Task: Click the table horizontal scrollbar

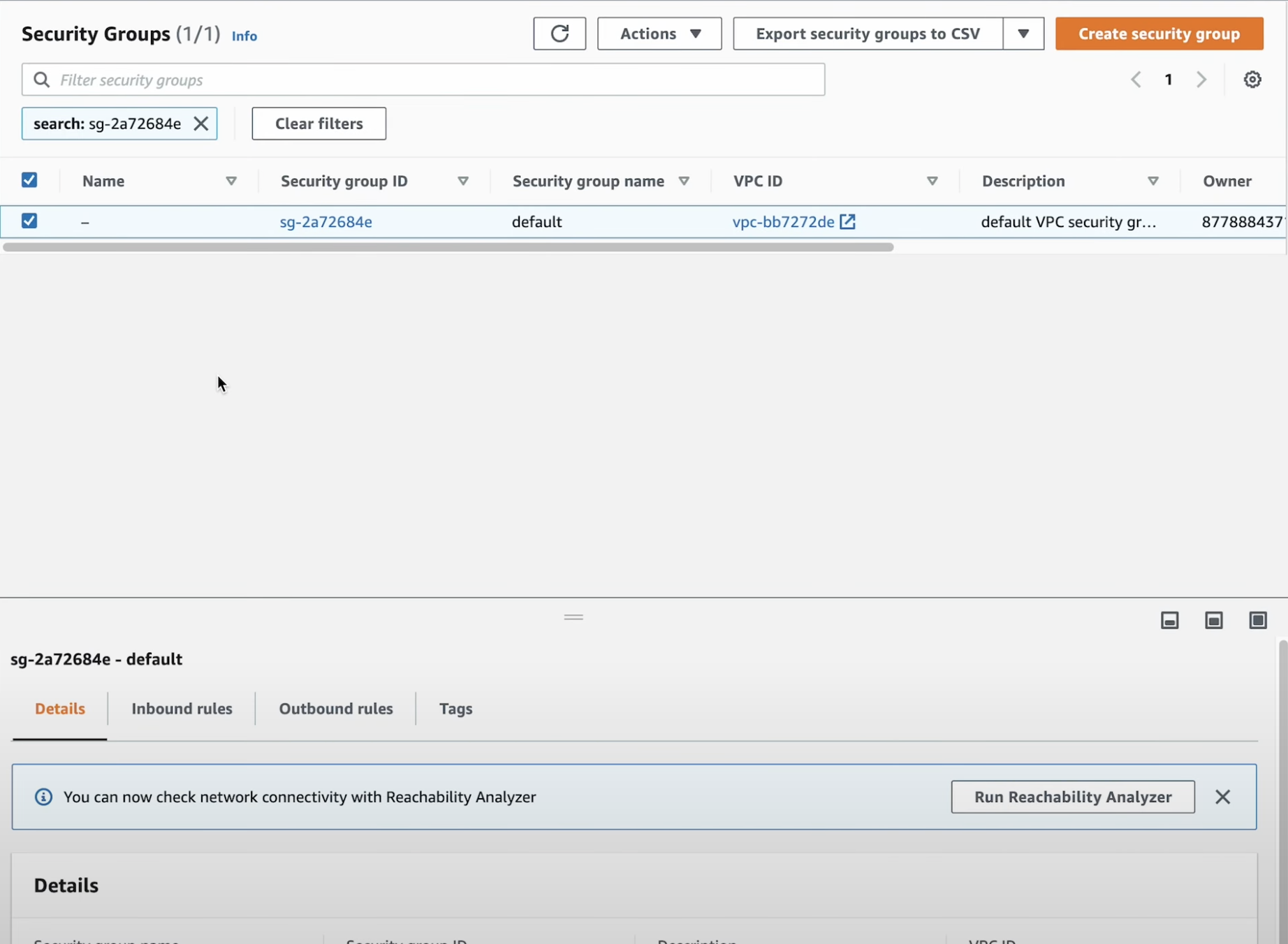Action: pos(448,247)
